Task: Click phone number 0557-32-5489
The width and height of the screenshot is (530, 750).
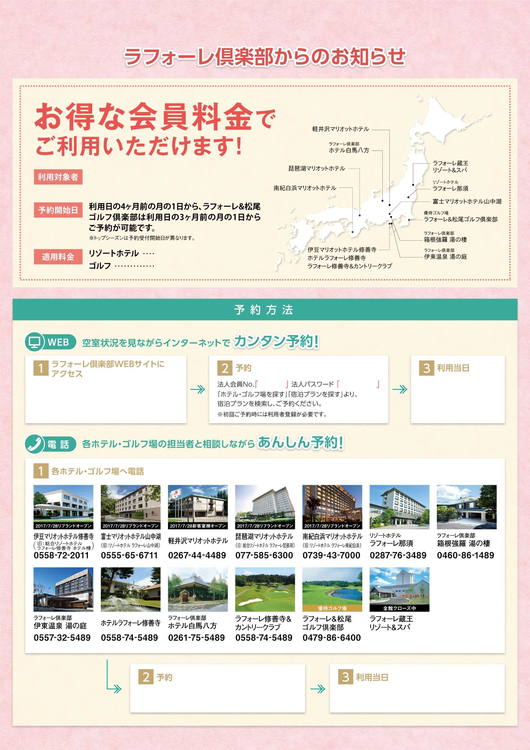Action: (62, 638)
